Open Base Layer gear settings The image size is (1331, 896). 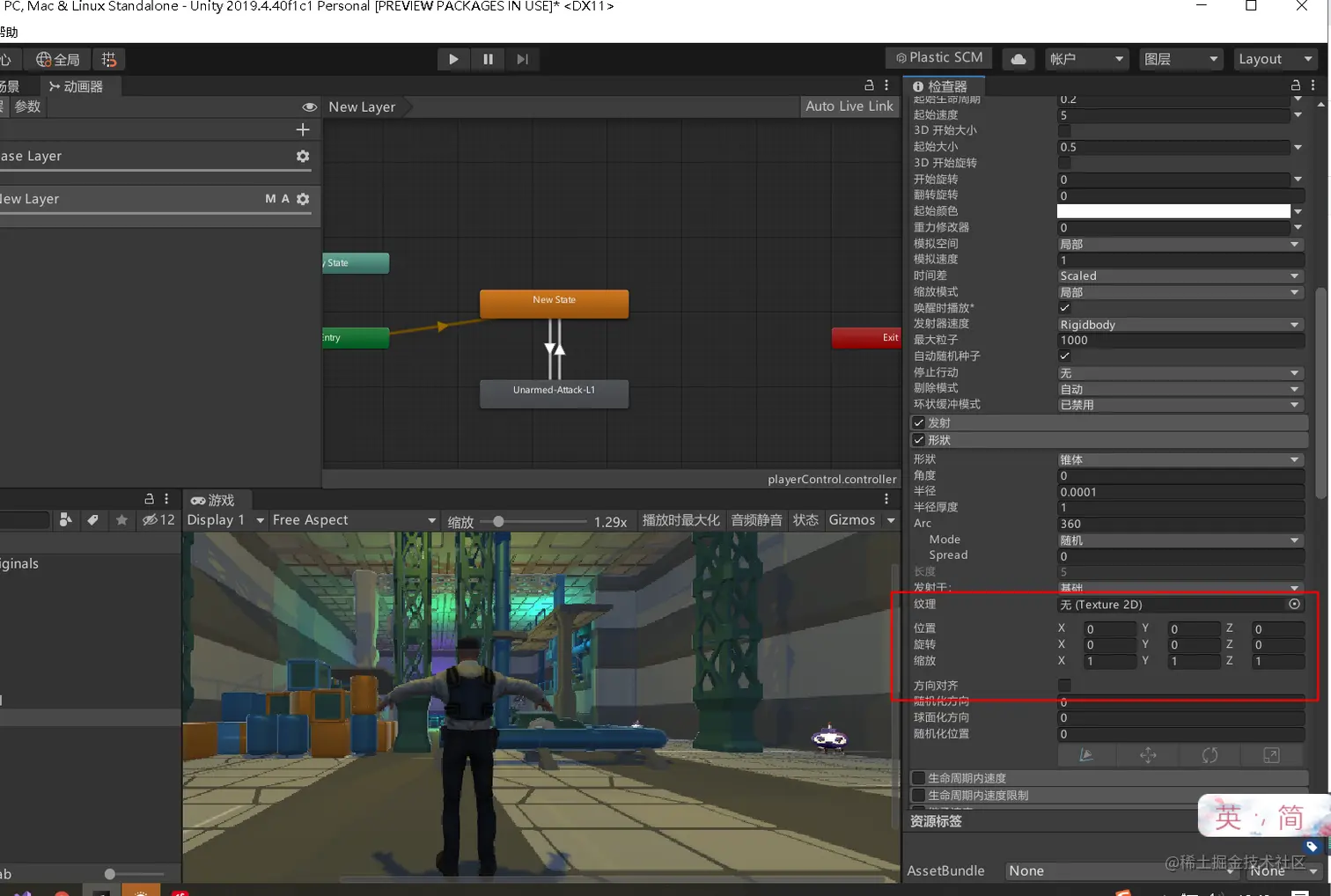tap(303, 156)
